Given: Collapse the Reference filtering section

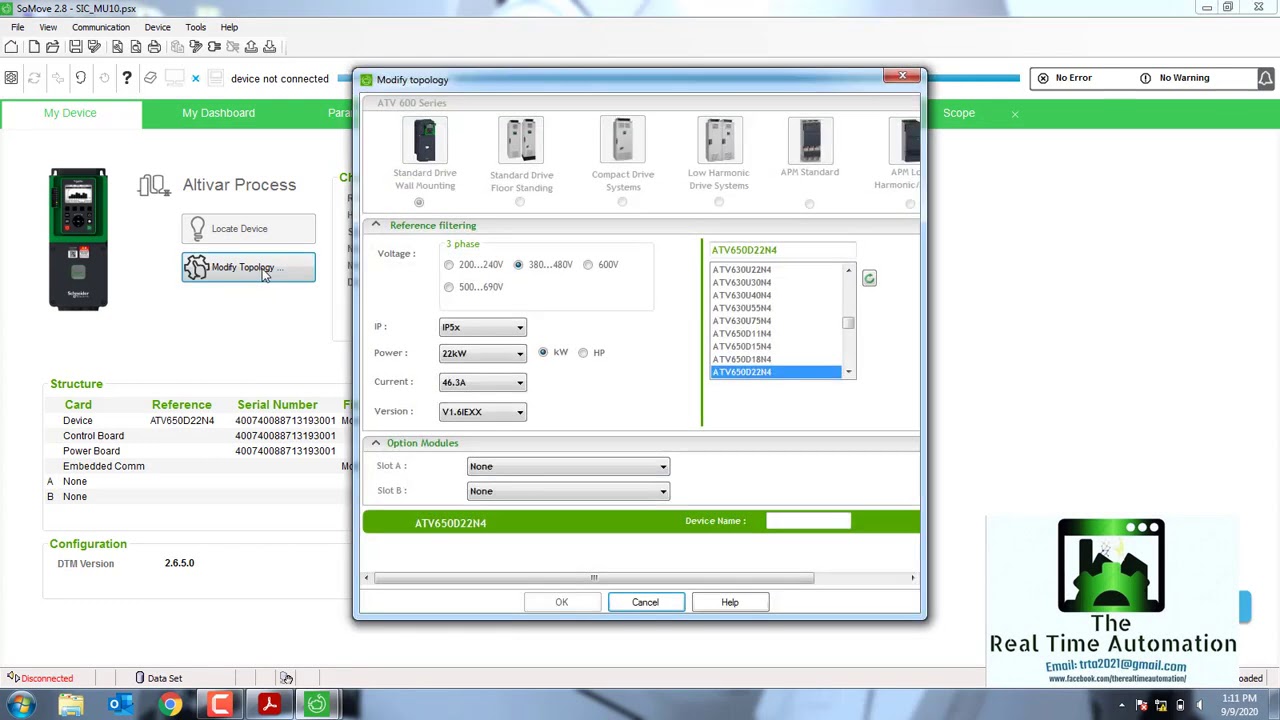Looking at the screenshot, I should (376, 225).
